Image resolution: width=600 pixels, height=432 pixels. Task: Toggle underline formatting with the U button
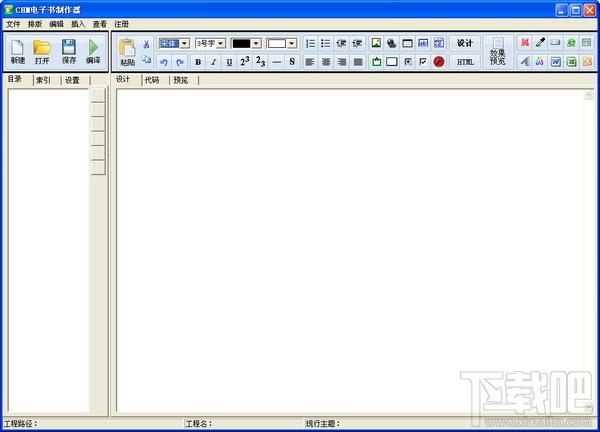[229, 62]
